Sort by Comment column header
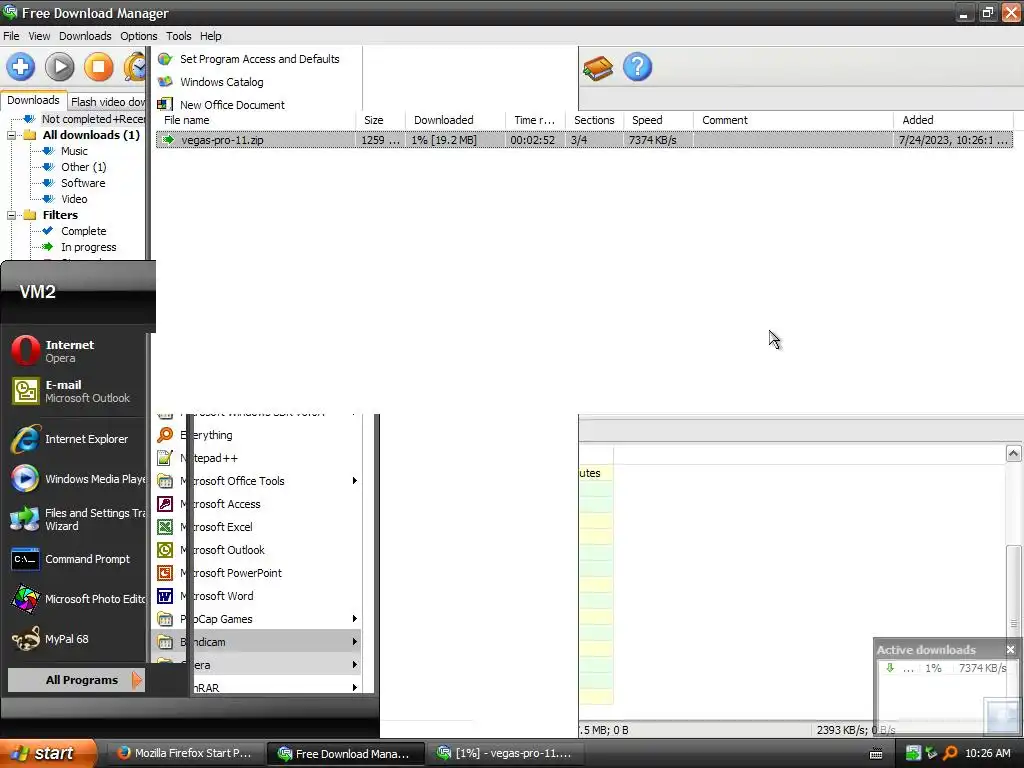1024x768 pixels. point(793,120)
